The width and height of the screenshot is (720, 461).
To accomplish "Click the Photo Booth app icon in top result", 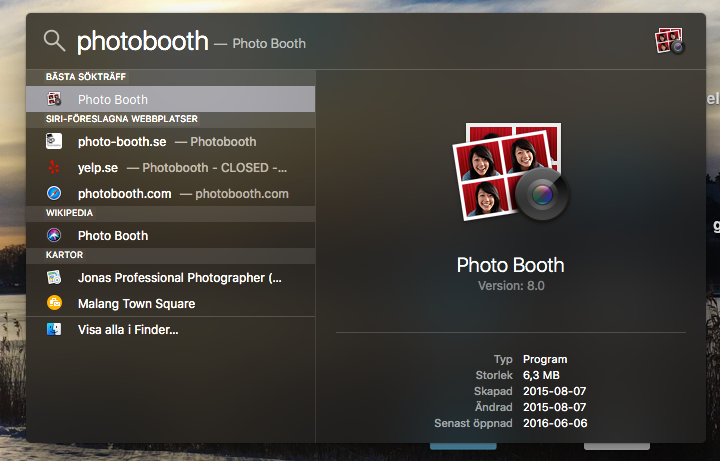I will 54,99.
